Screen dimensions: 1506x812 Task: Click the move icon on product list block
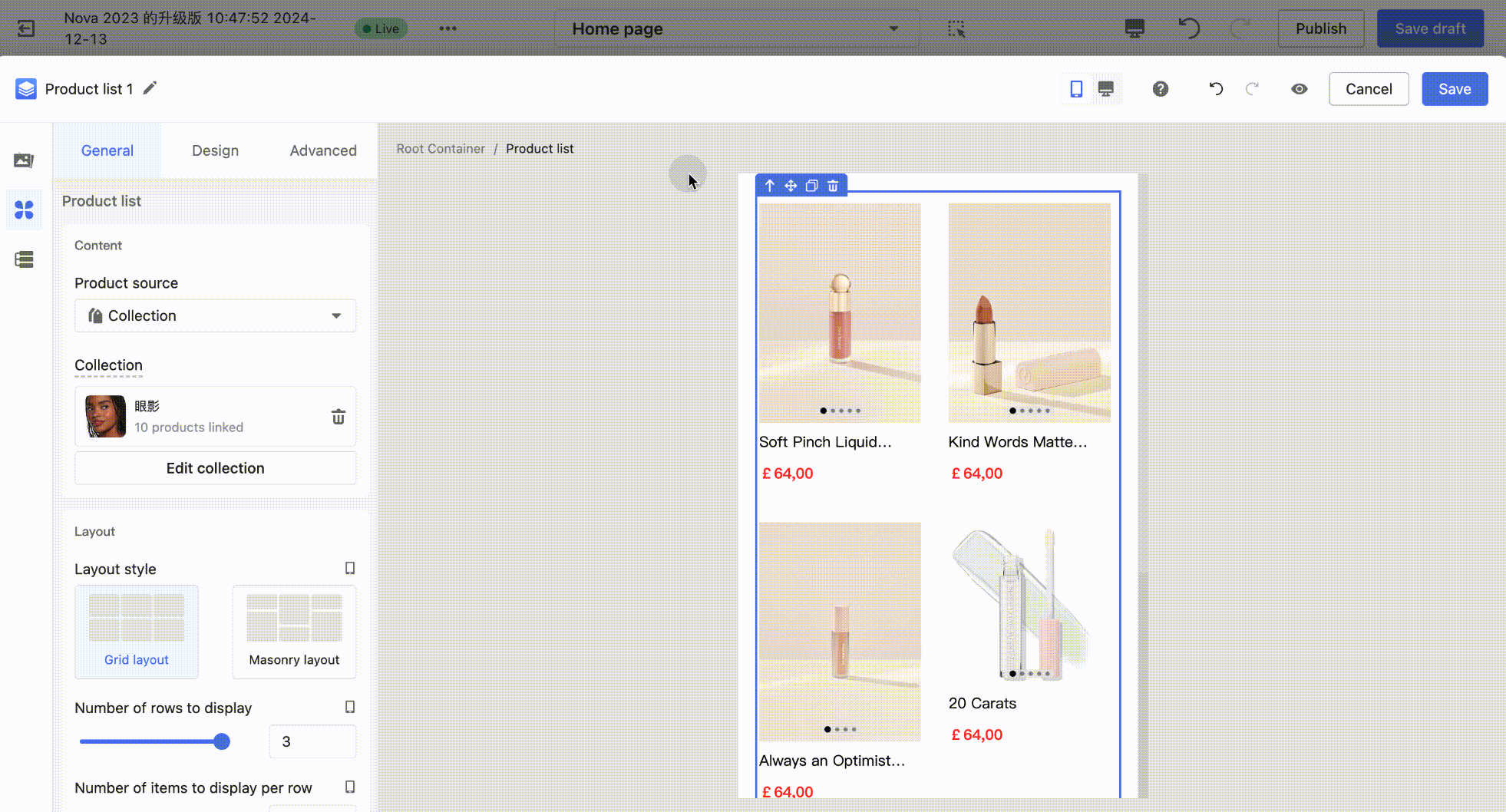coord(791,186)
